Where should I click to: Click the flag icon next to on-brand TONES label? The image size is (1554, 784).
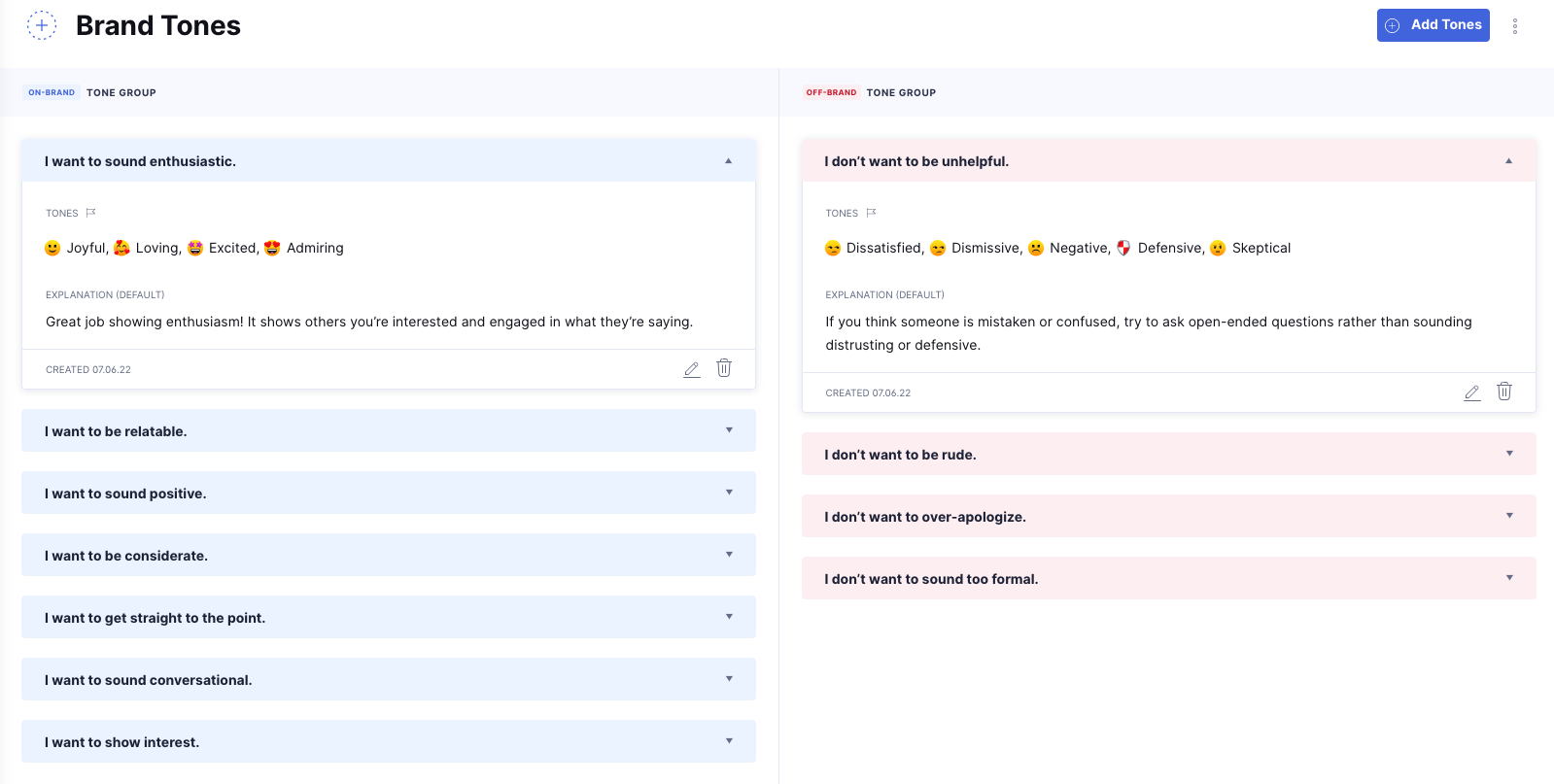(91, 213)
